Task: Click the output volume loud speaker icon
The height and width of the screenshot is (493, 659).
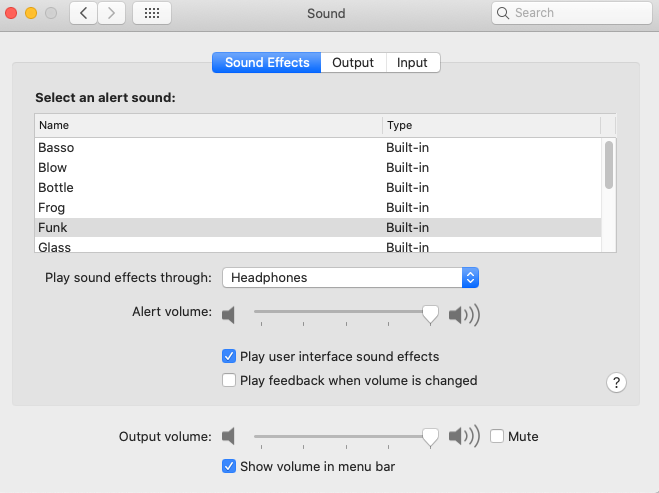Action: [x=464, y=437]
